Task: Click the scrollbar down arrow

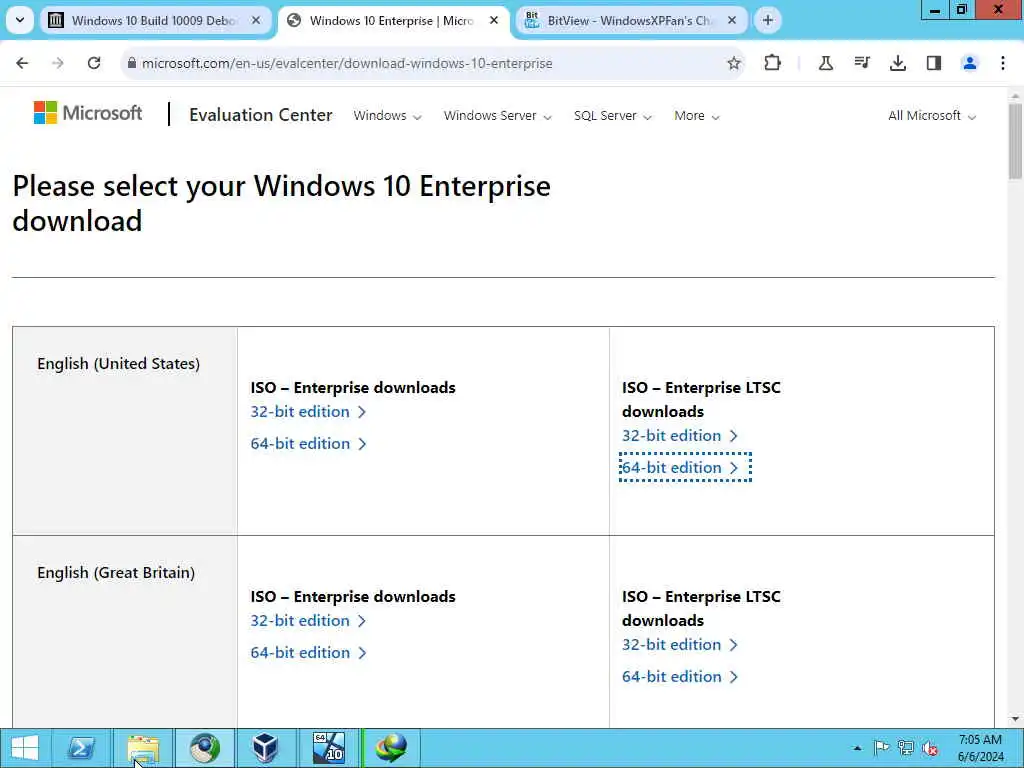Action: pos(1015,720)
